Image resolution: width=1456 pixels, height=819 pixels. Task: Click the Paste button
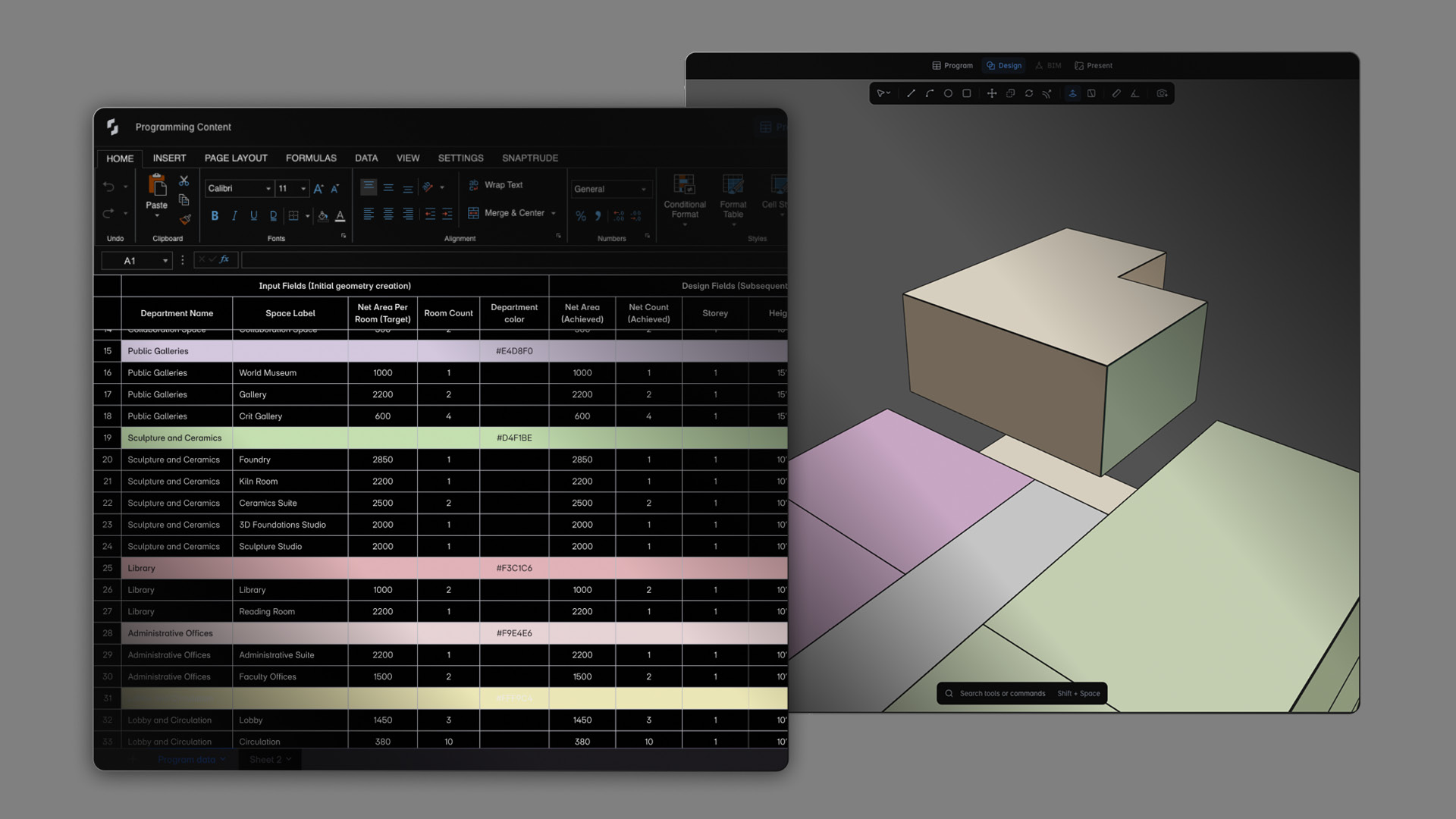[156, 193]
